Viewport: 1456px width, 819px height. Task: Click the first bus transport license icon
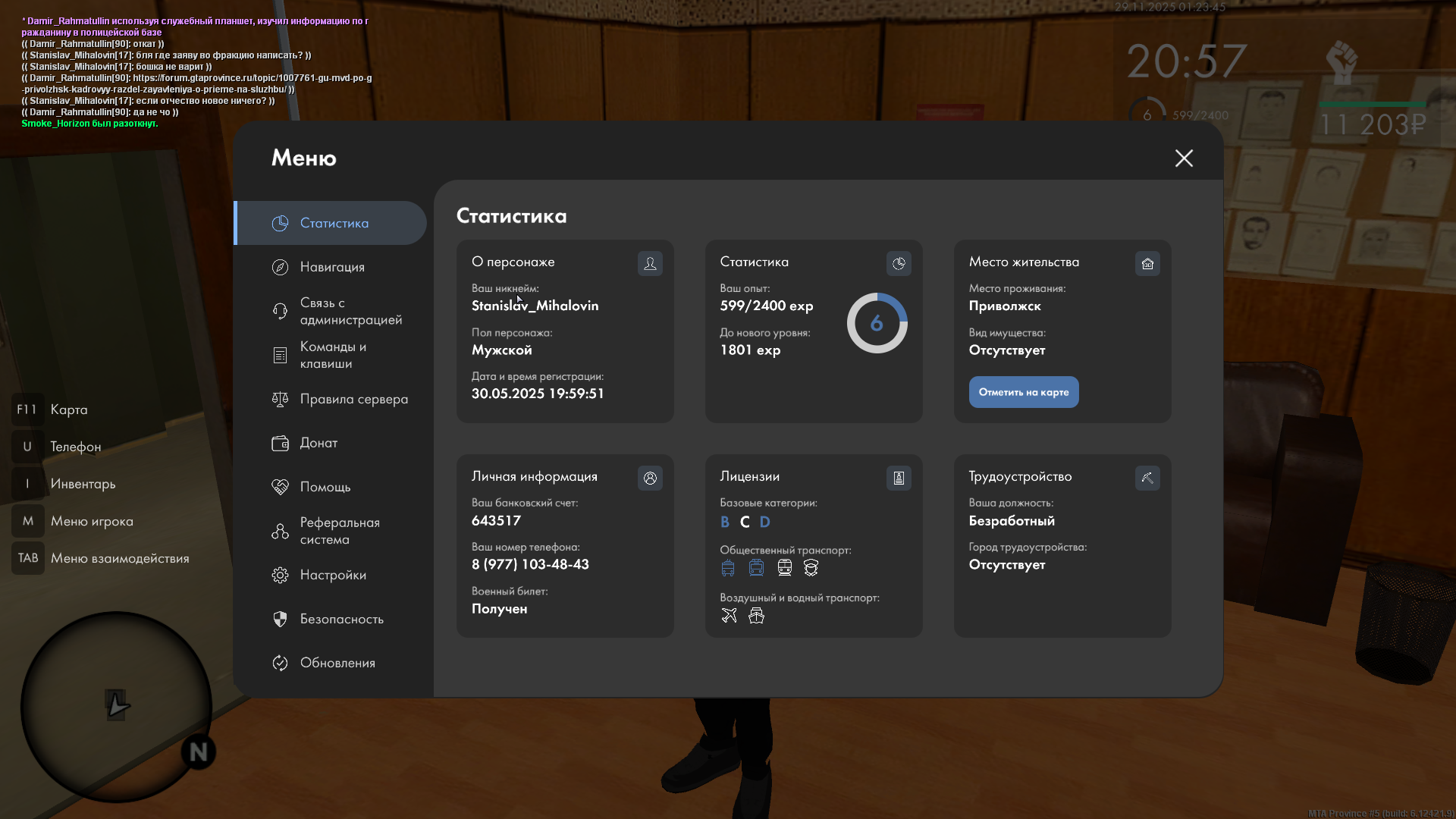pyautogui.click(x=728, y=567)
